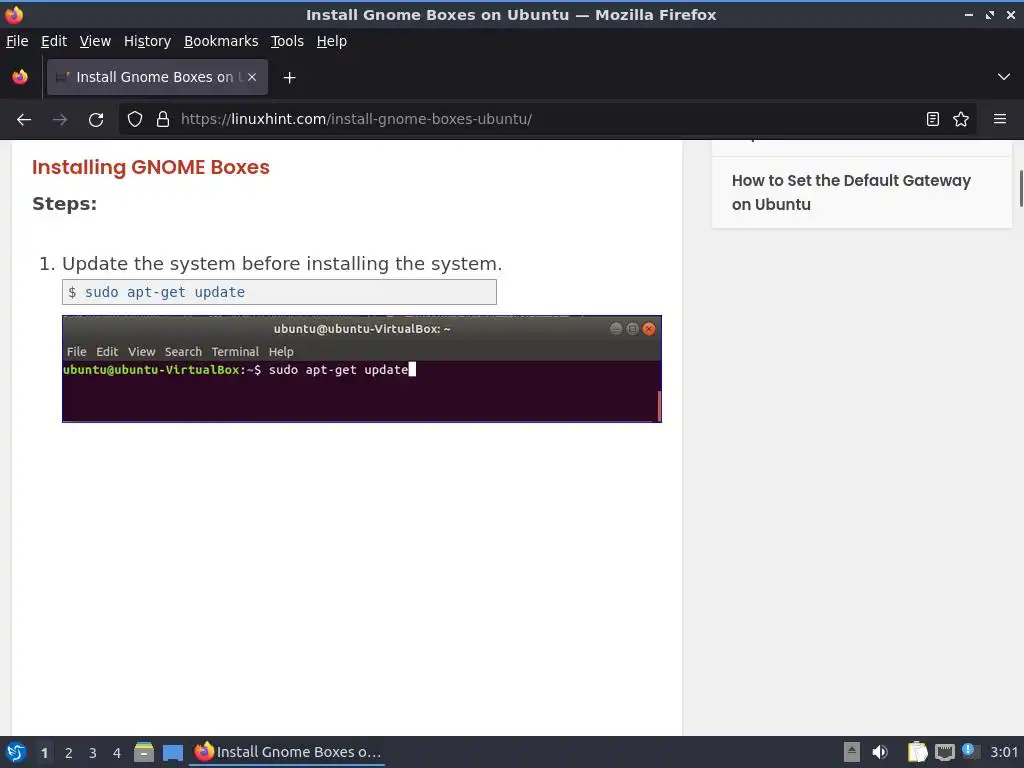
Task: Switch to workspace 1
Action: point(44,752)
